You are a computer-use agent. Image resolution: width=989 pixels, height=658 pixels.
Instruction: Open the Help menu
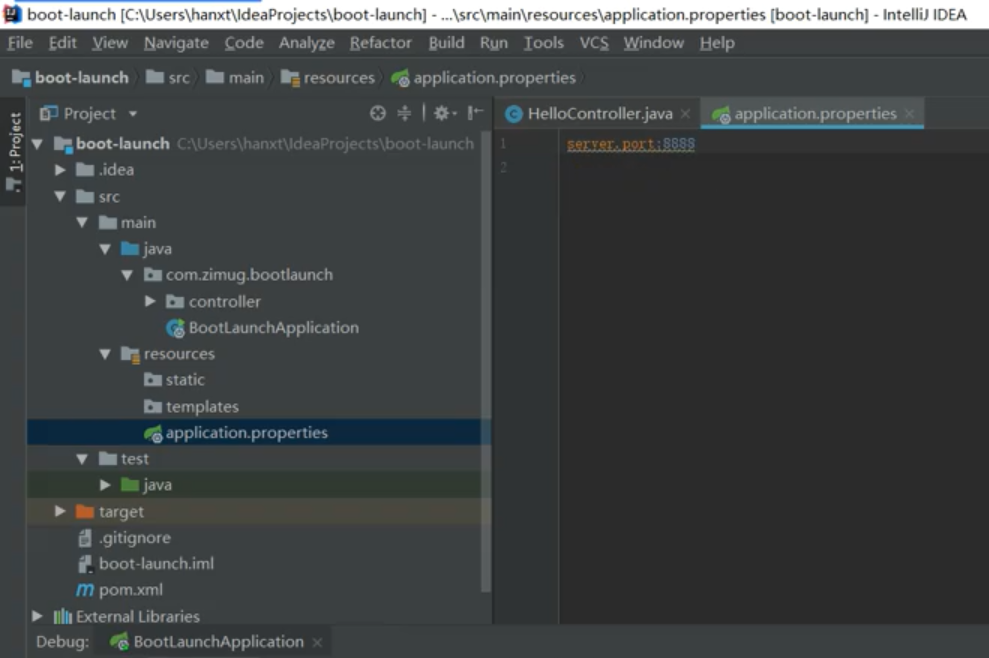[717, 43]
